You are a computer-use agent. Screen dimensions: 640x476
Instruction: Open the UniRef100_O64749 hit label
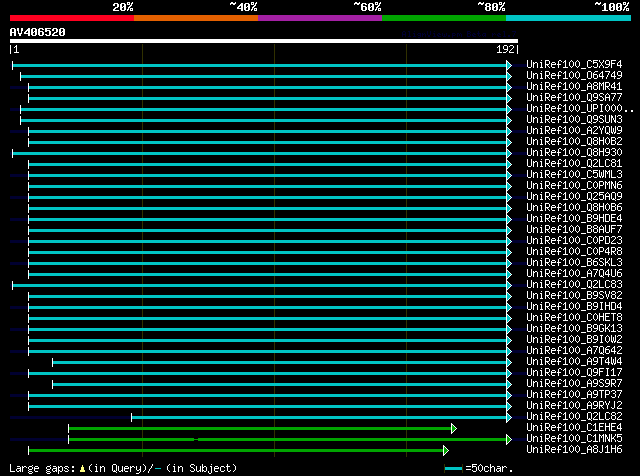(x=574, y=75)
